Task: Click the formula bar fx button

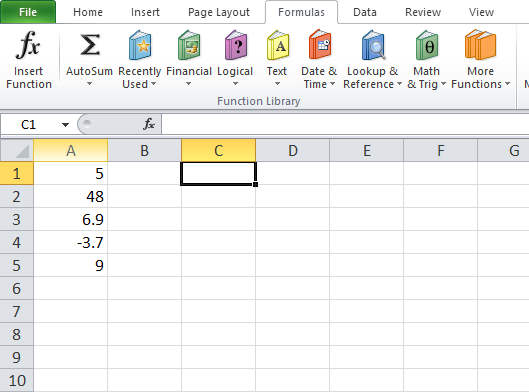Action: pos(149,124)
